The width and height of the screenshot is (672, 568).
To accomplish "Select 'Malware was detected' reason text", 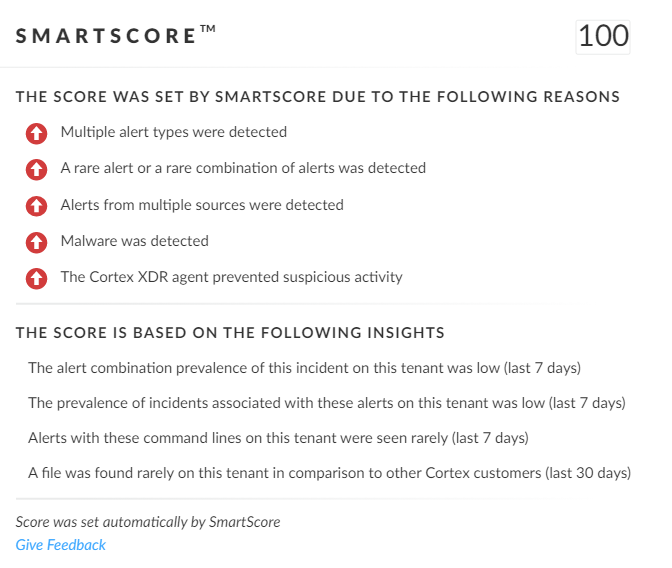I will tap(135, 241).
